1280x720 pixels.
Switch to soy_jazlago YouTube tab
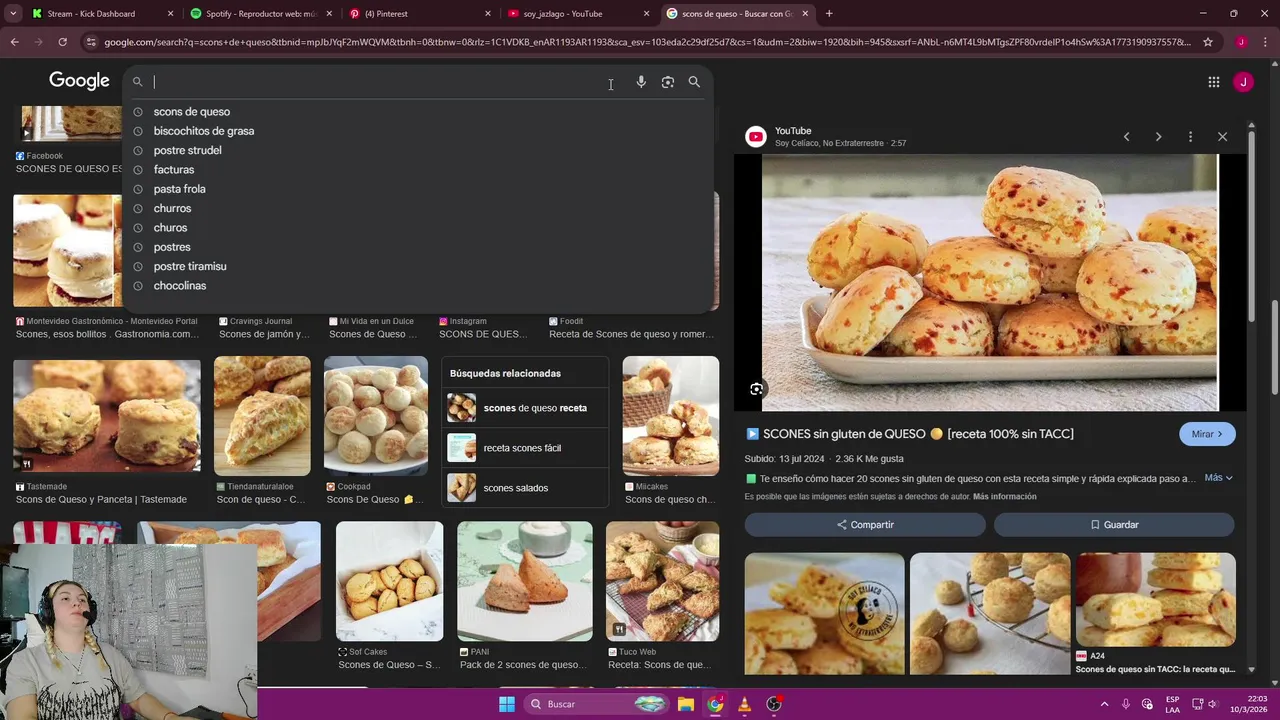point(578,14)
